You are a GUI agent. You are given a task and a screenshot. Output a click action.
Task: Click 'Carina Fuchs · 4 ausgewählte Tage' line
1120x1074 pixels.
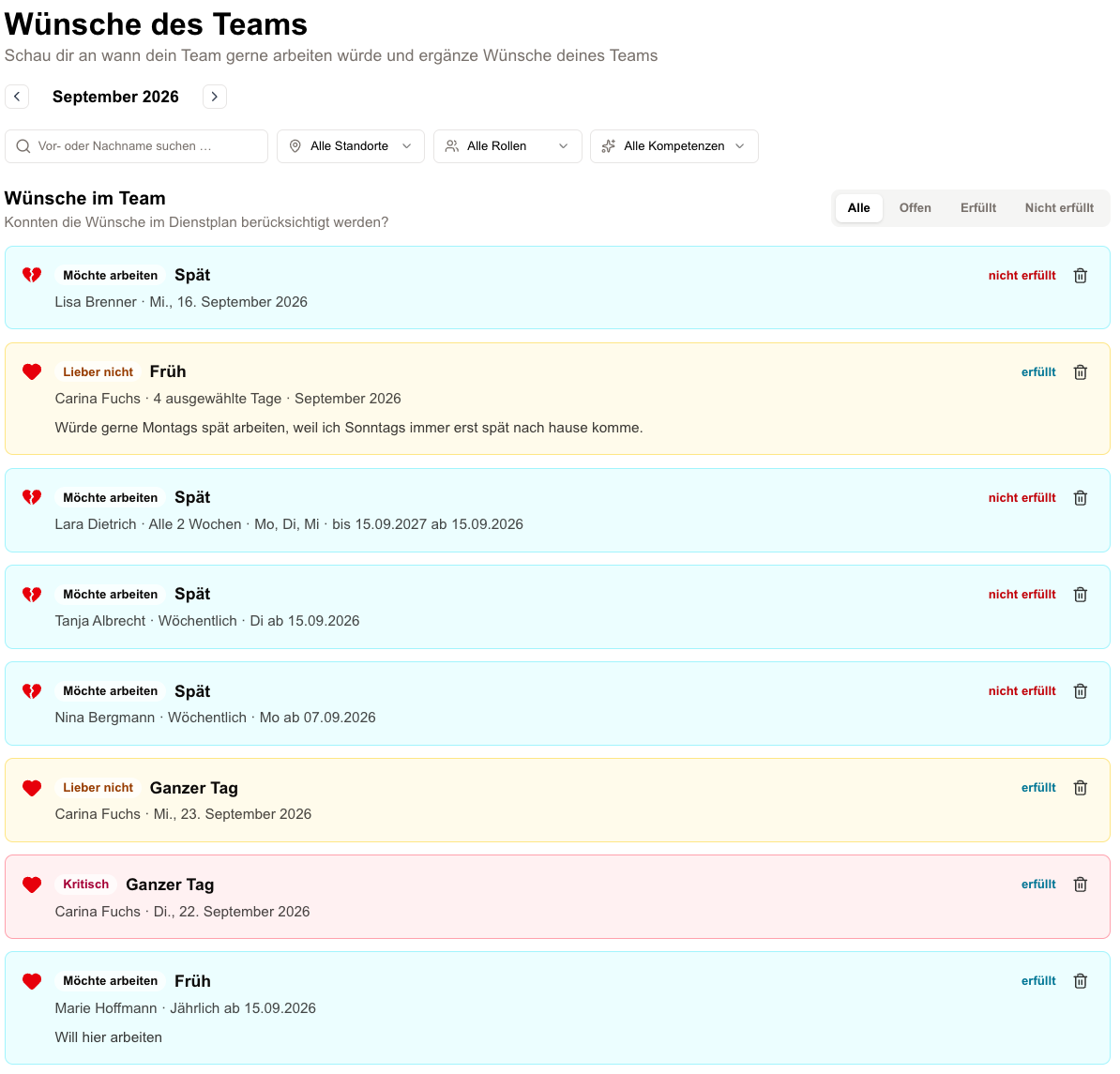(x=228, y=399)
